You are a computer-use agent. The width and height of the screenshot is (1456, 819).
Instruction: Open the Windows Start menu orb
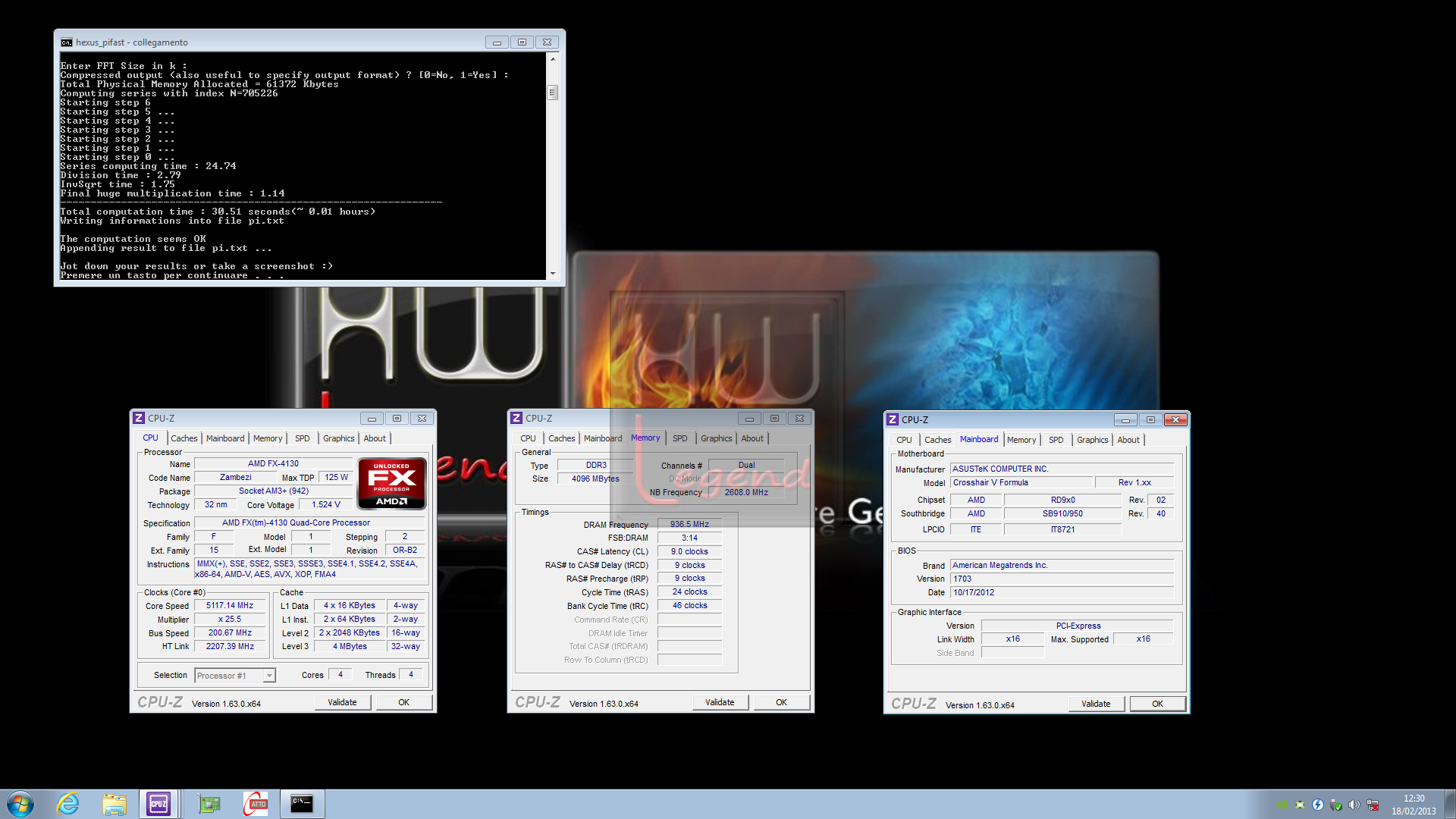(20, 804)
